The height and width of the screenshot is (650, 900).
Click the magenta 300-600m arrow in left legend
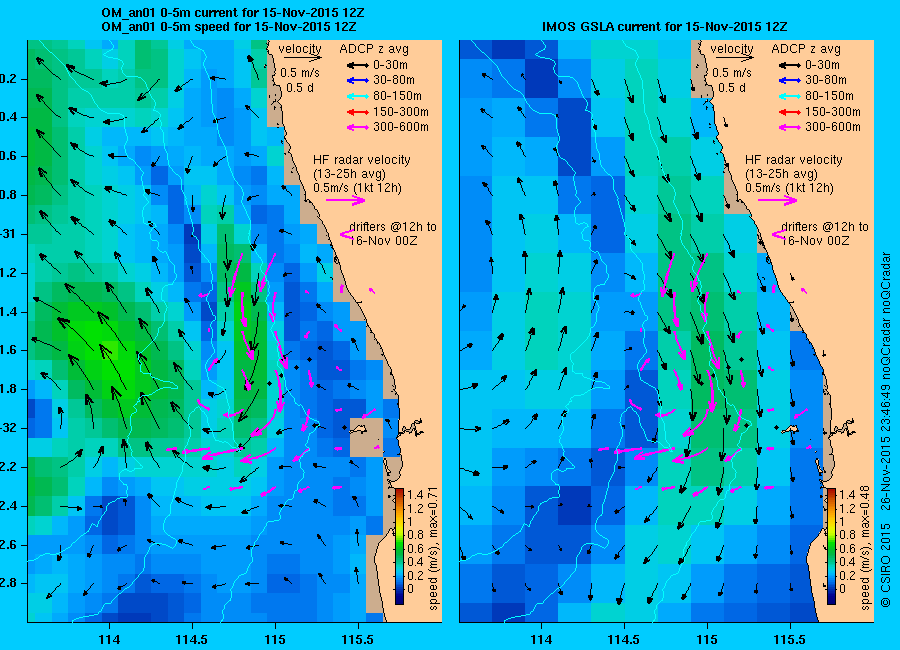tap(358, 127)
